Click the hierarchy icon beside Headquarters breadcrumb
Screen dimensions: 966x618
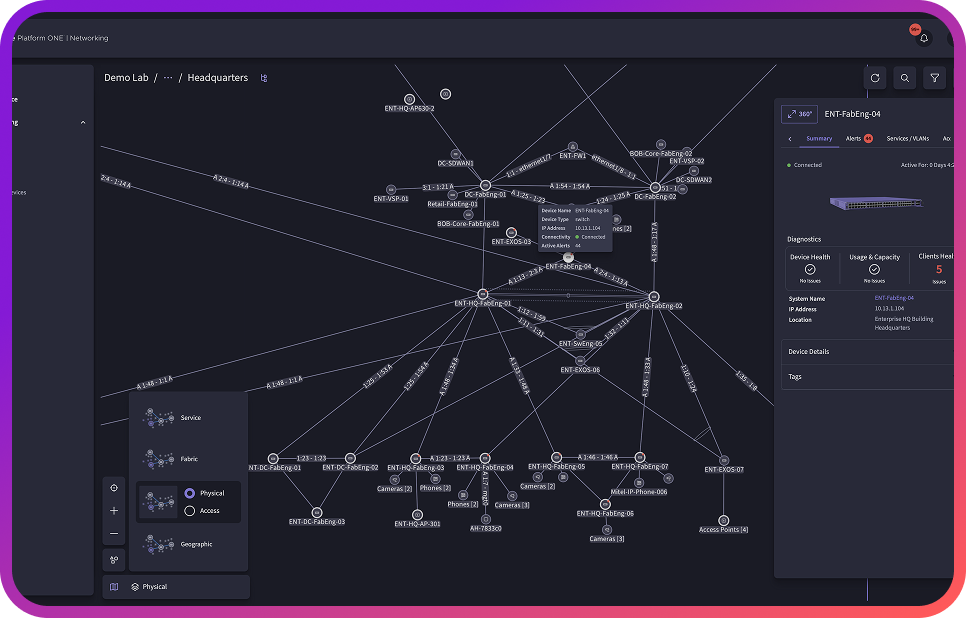point(263,77)
